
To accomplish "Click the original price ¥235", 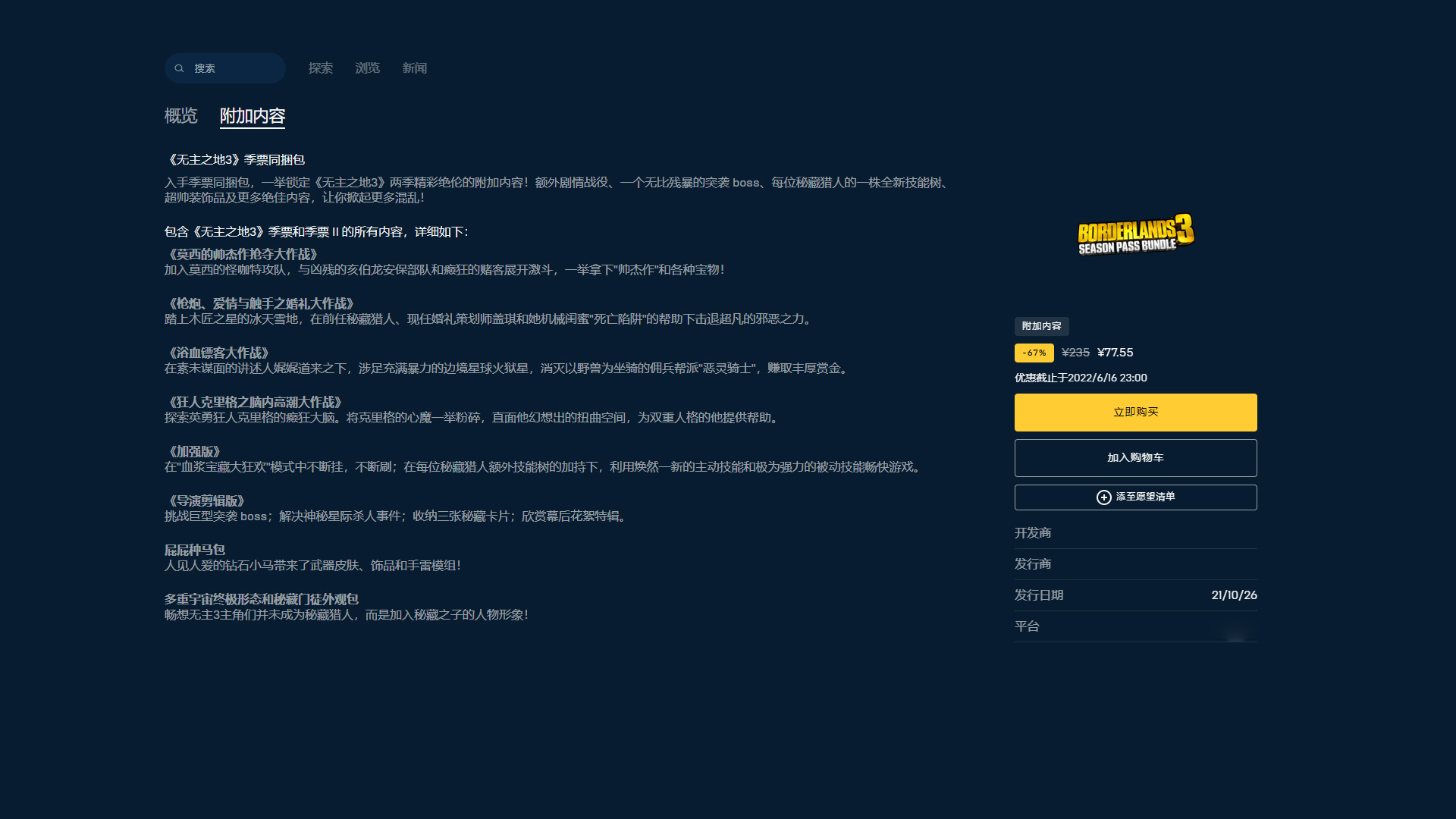I will coord(1075,353).
